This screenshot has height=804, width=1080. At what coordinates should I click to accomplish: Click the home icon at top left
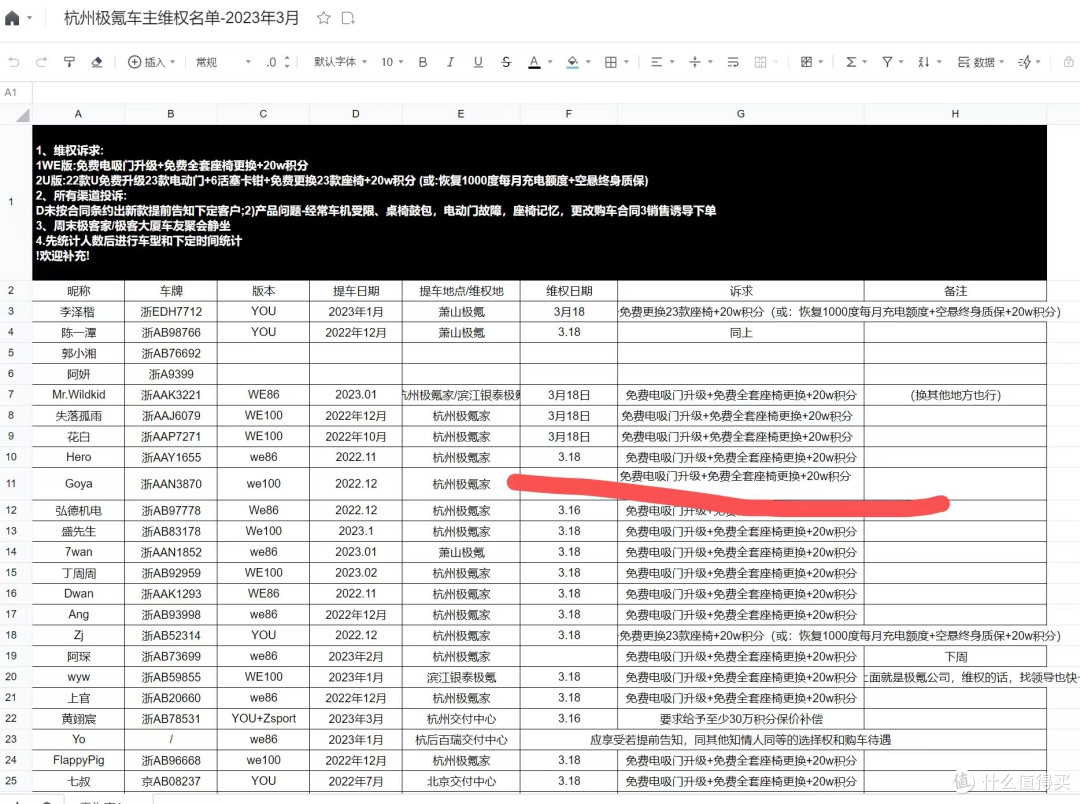(x=12, y=18)
